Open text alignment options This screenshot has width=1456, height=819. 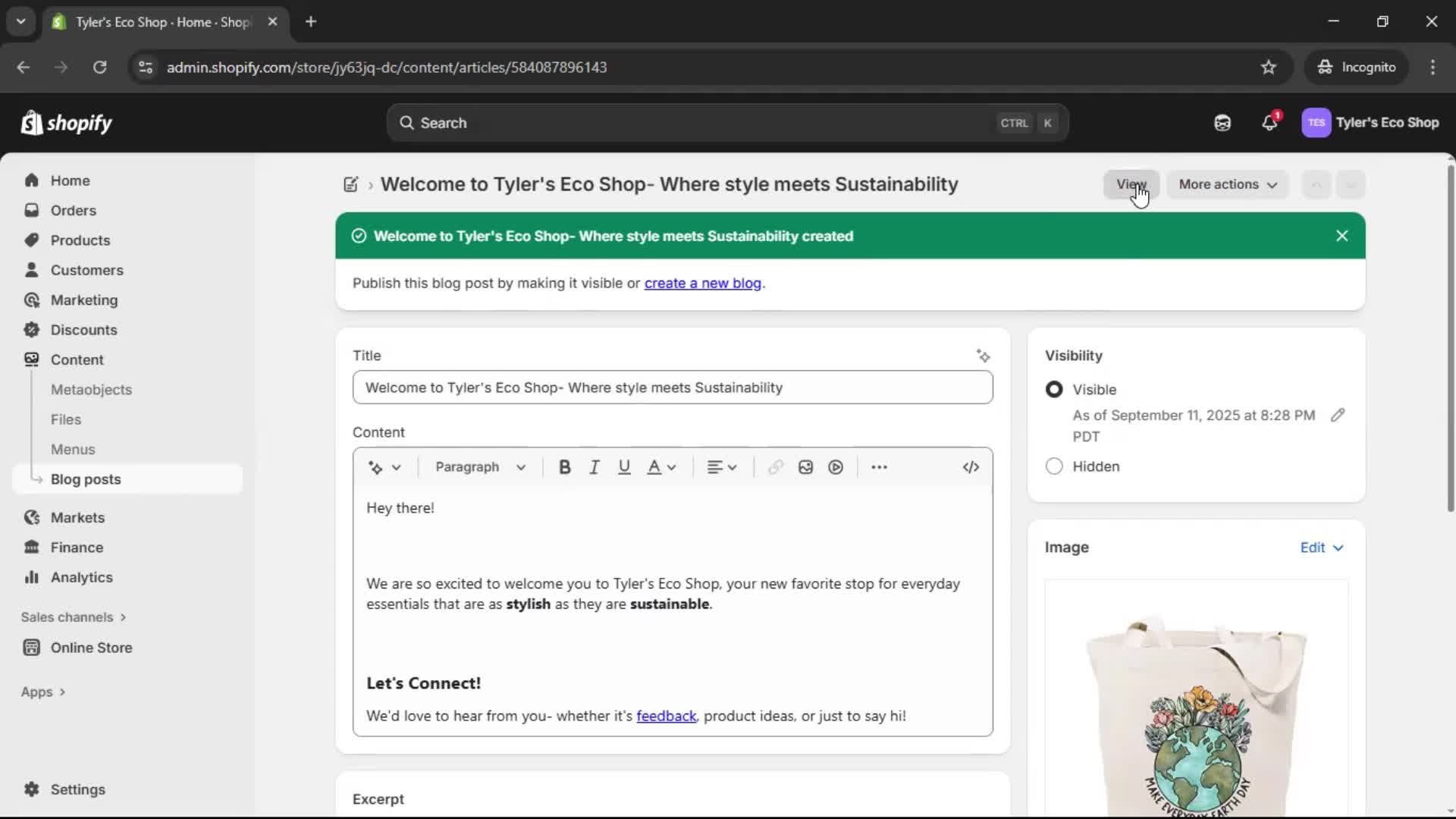tap(721, 467)
